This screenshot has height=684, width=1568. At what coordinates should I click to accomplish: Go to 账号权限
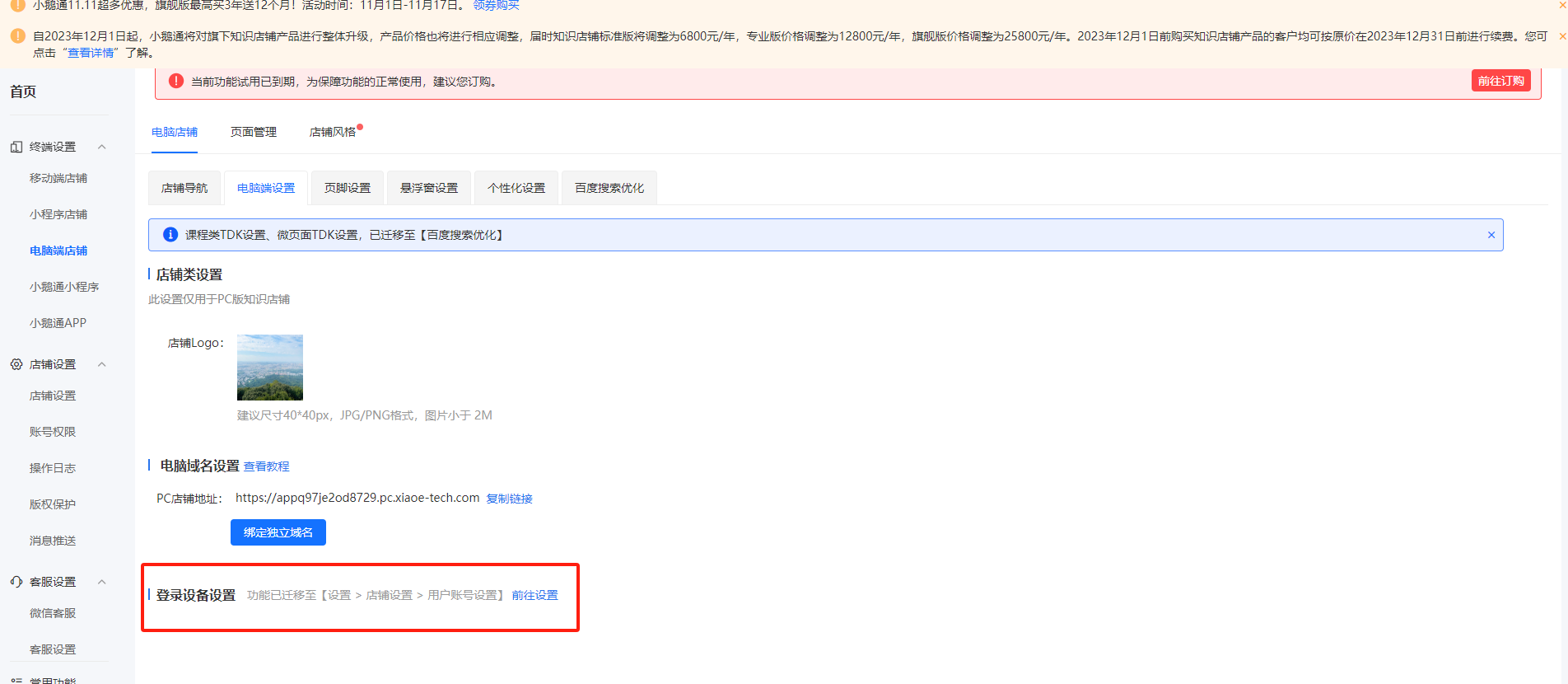53,432
